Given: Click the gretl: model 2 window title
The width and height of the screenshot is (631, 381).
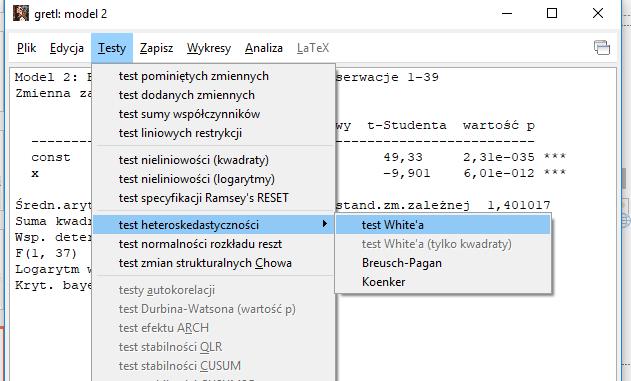Looking at the screenshot, I should coord(71,14).
